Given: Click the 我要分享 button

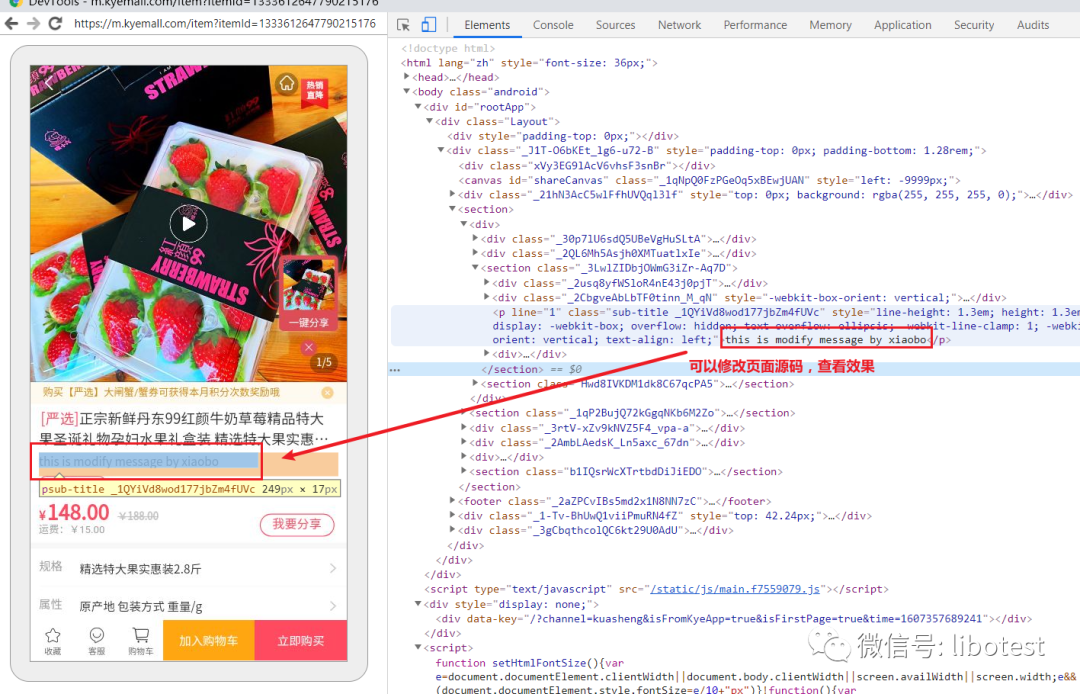Looking at the screenshot, I should coord(297,524).
